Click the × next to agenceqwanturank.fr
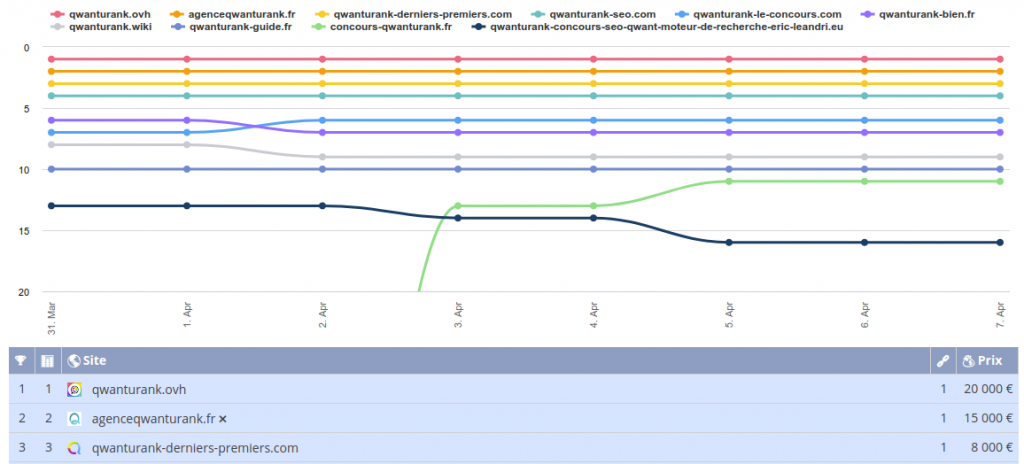 click(223, 419)
